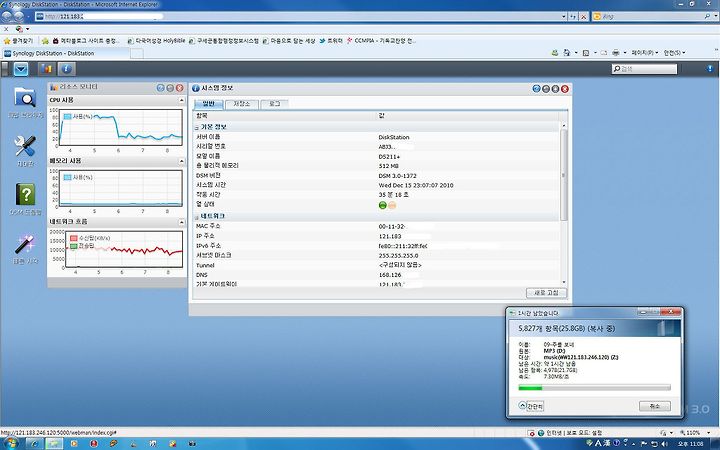Collapse the basic information group
This screenshot has width=720, height=450.
click(x=197, y=128)
